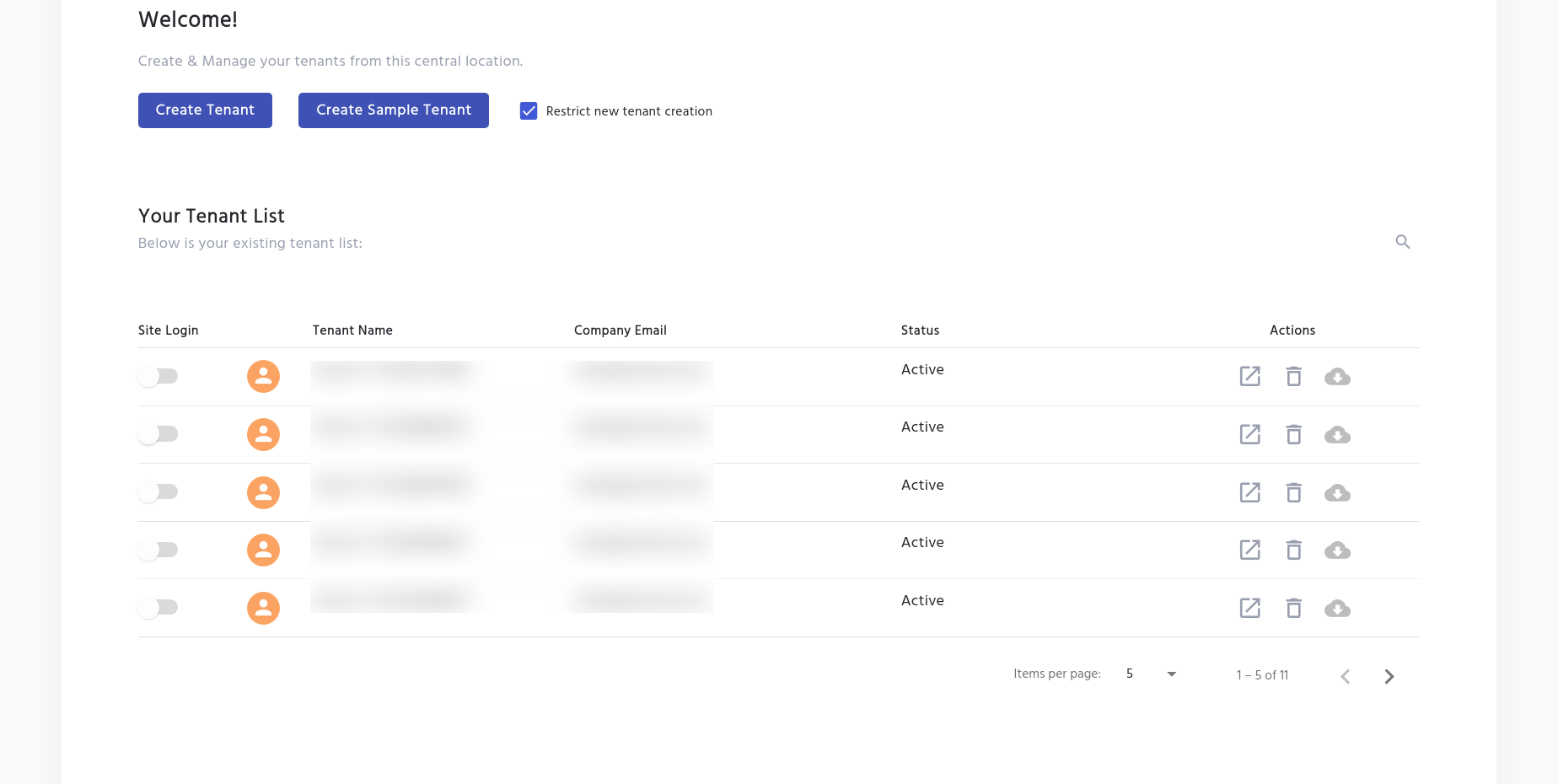1558x784 pixels.
Task: Click open-external icon in fourth row
Action: (x=1249, y=550)
